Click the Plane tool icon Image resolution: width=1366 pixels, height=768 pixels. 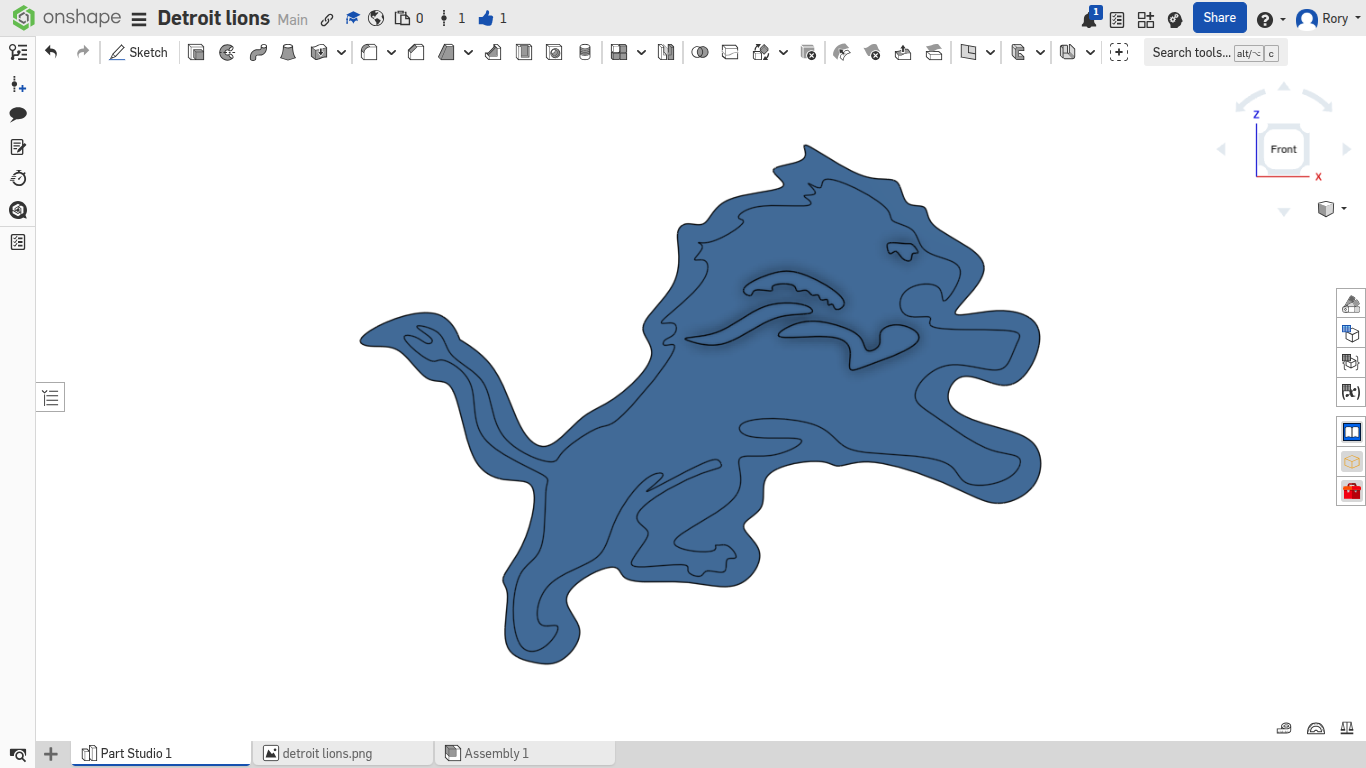(x=968, y=52)
